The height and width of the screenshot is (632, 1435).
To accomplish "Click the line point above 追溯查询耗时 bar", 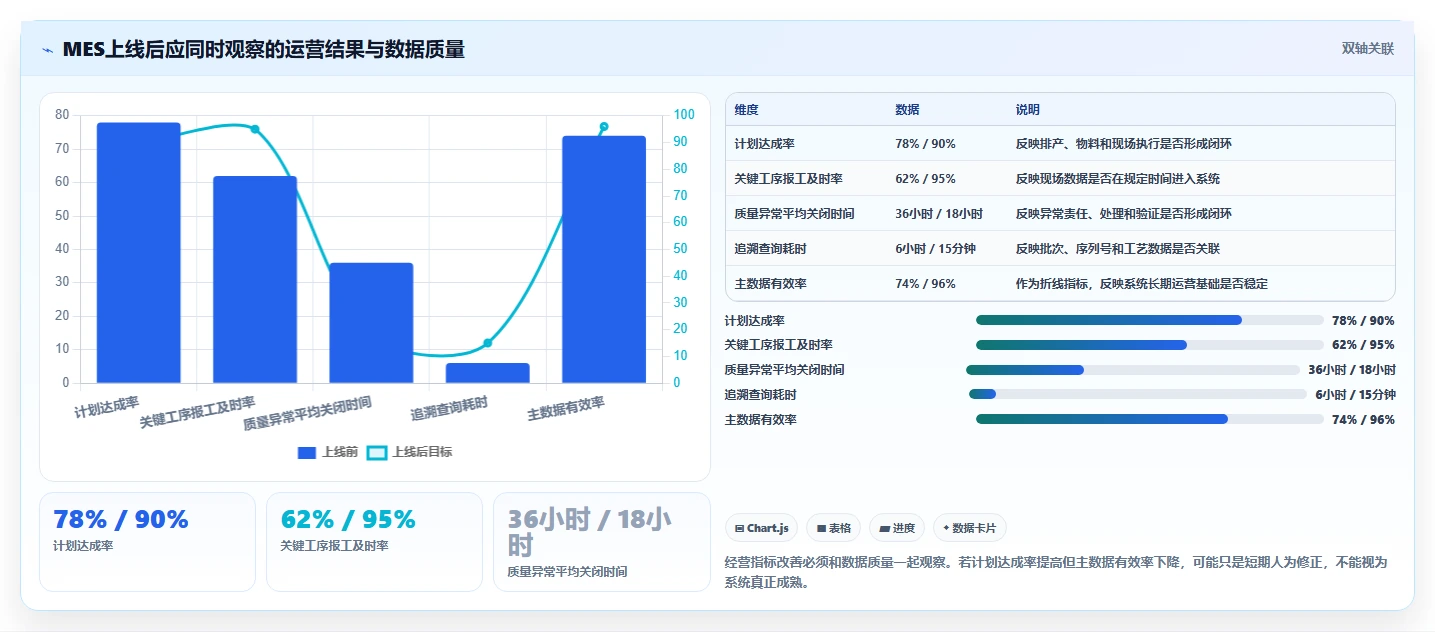I will pos(488,343).
